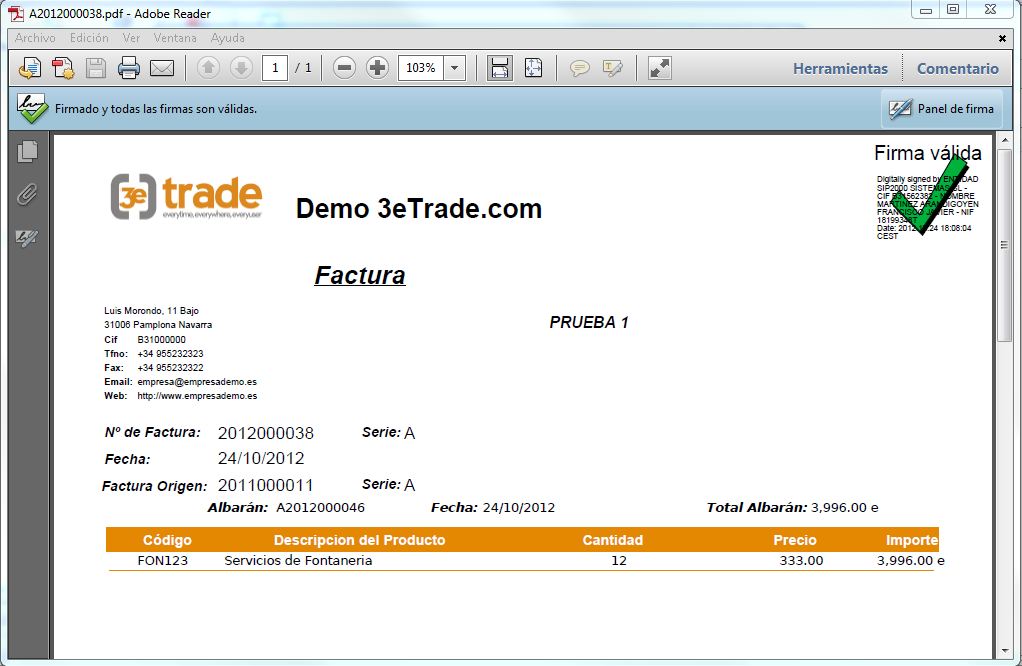
Task: Click the Código column header
Action: 168,540
